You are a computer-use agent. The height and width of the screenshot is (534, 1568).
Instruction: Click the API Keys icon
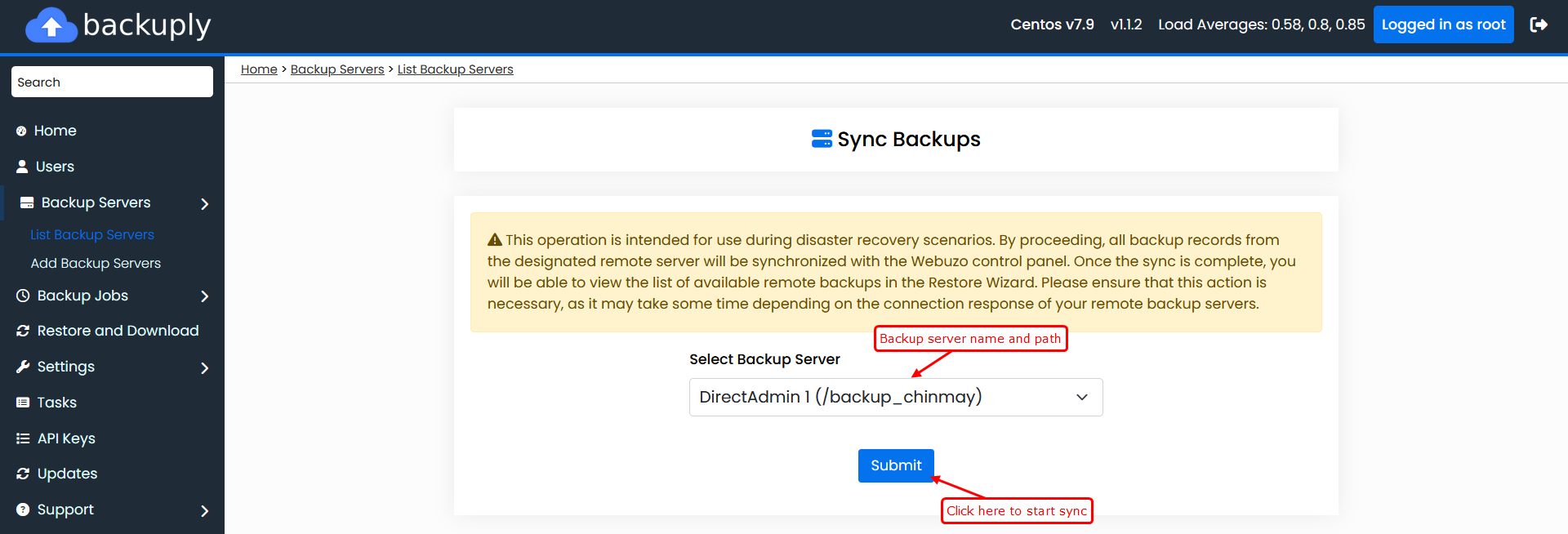click(x=23, y=438)
